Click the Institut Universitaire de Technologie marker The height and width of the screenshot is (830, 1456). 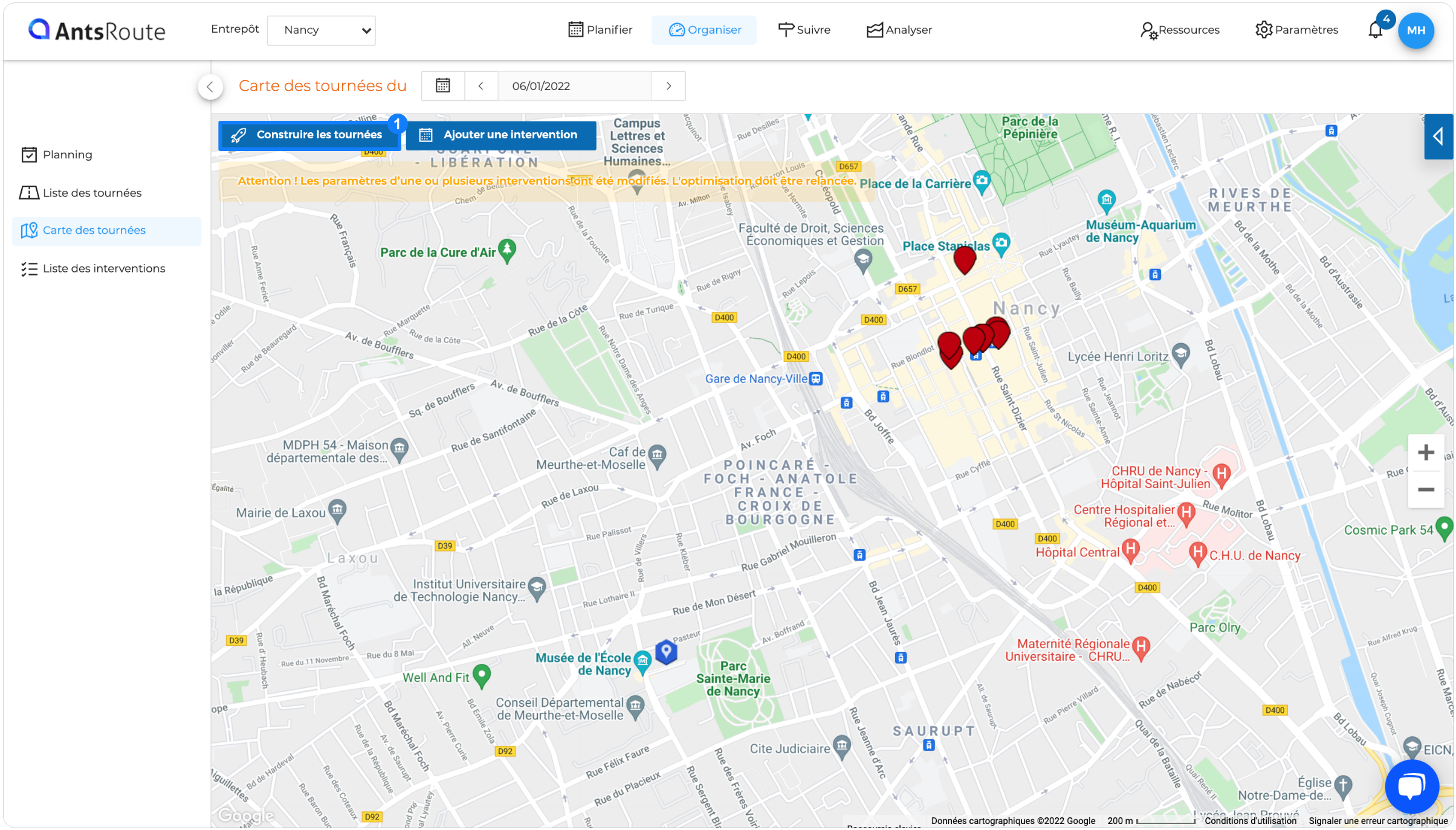pyautogui.click(x=537, y=588)
